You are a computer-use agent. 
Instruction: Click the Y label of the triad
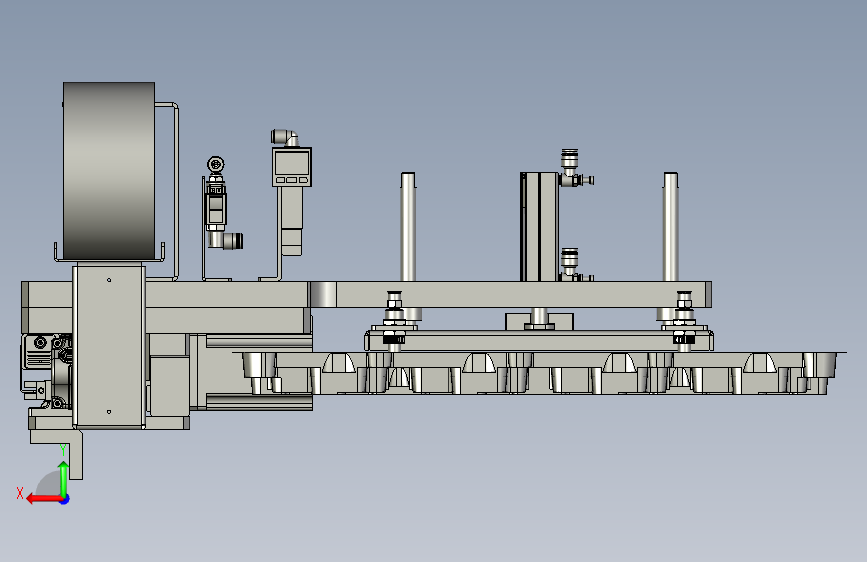pos(63,450)
